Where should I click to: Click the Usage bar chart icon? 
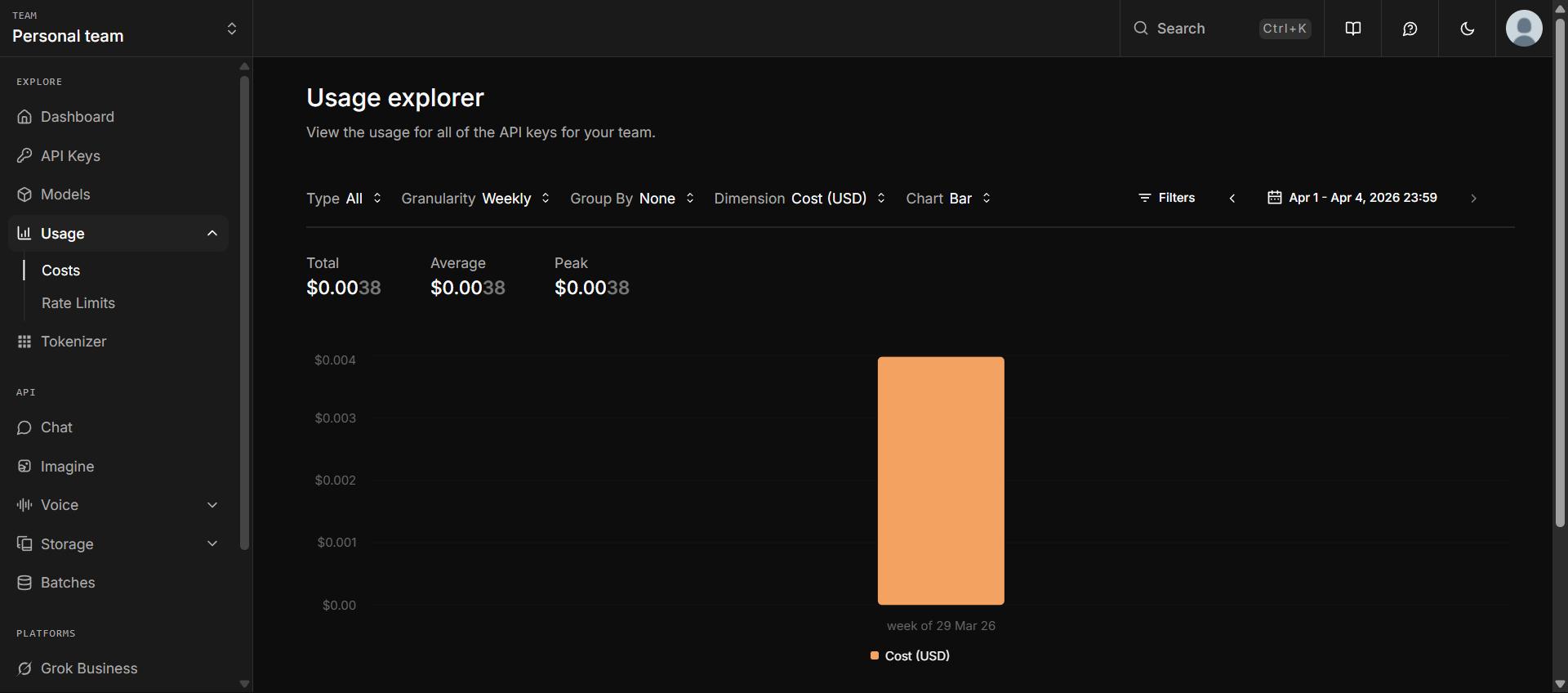point(24,233)
